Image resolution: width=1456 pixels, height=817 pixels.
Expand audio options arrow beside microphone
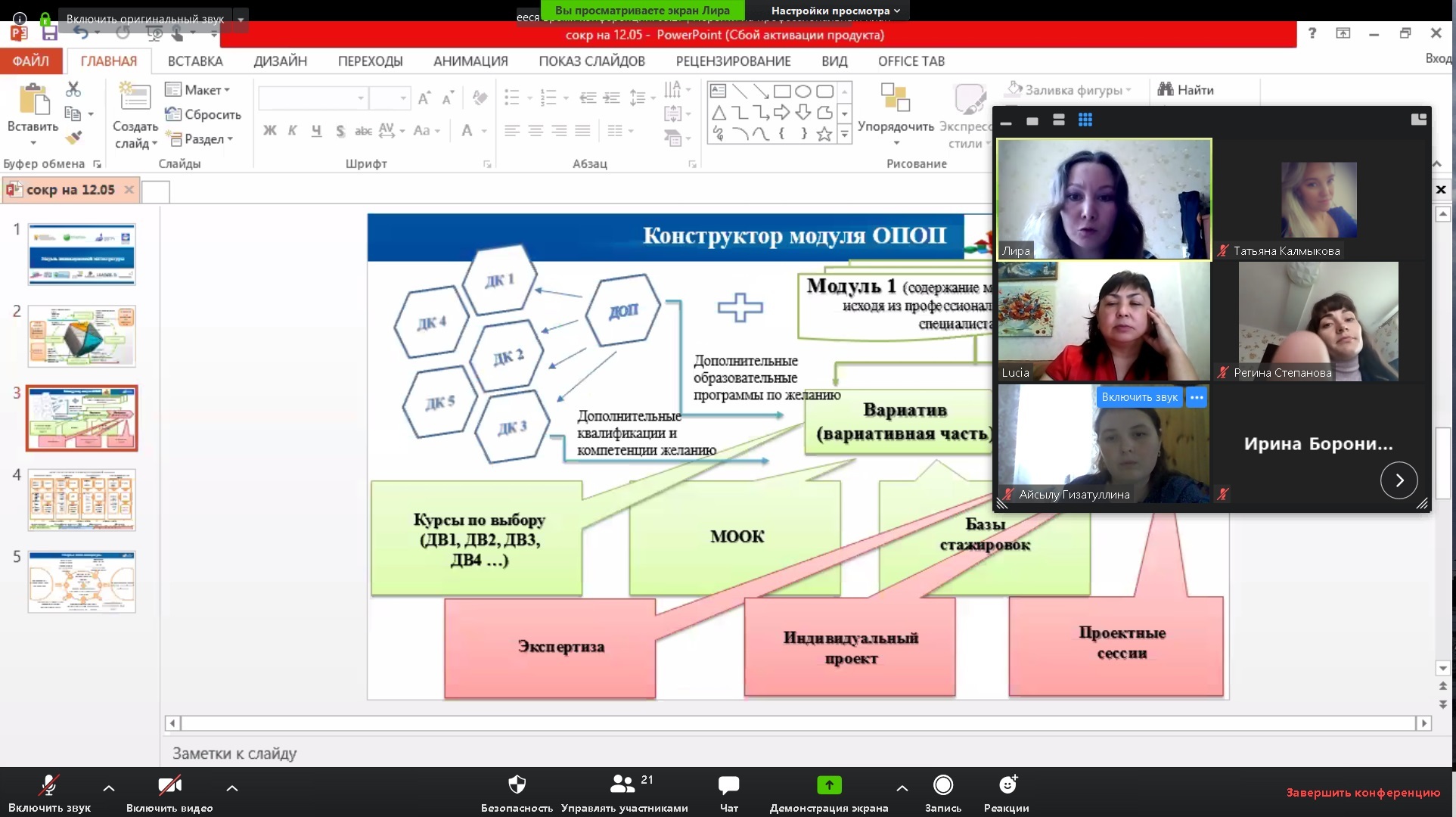[x=109, y=788]
